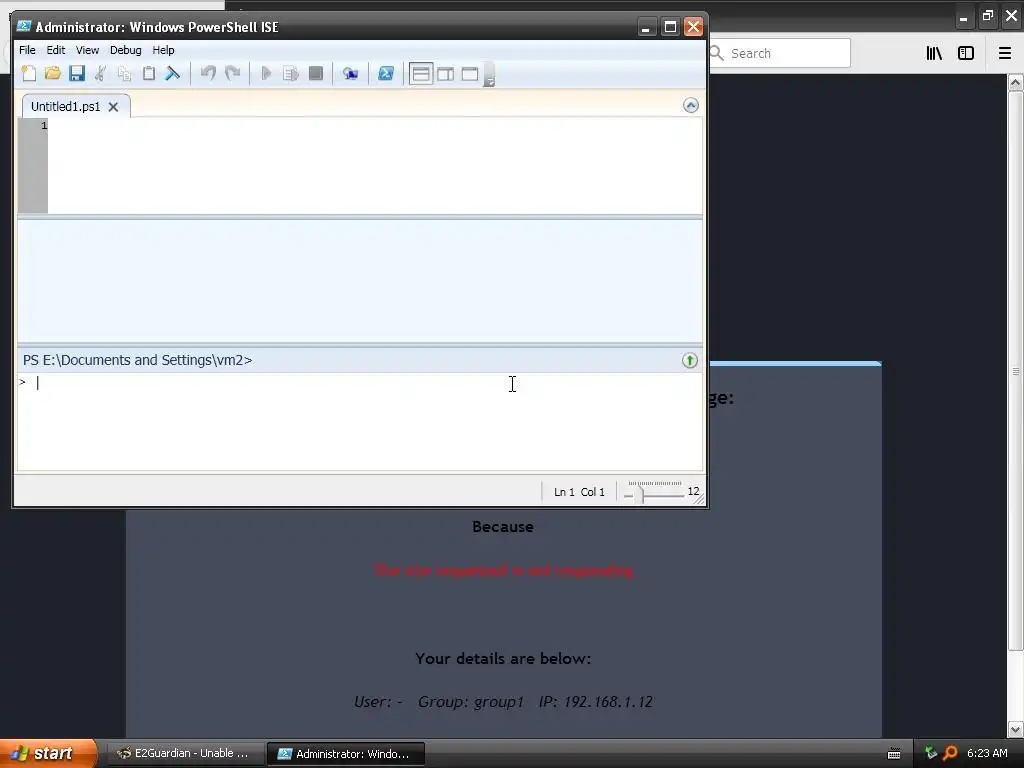Click the browser Search field
The image size is (1024, 768).
(x=780, y=53)
